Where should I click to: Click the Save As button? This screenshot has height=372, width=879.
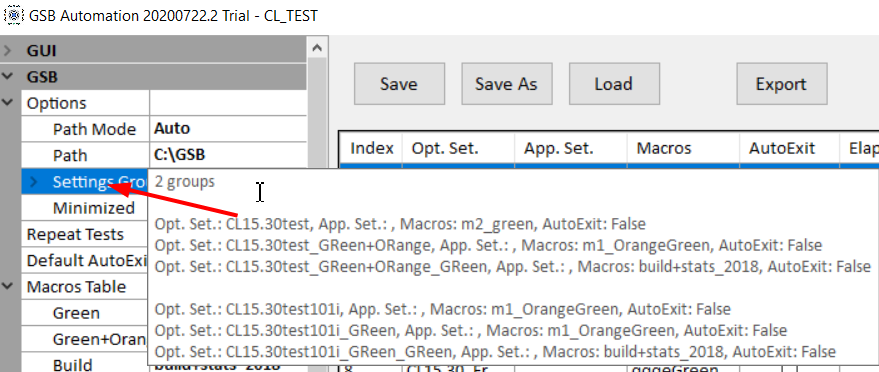507,84
